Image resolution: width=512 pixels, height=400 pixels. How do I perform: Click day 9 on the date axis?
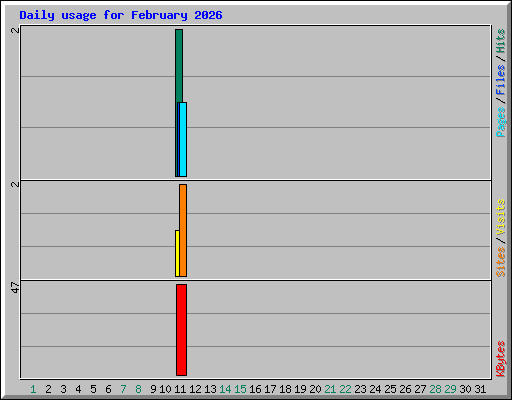[x=153, y=389]
